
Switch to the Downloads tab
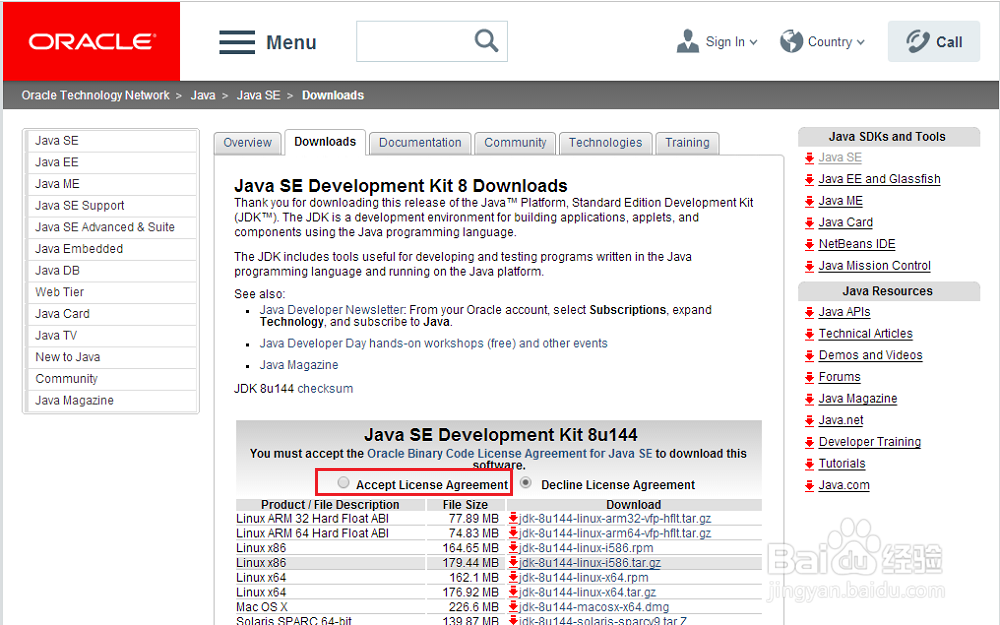point(325,142)
